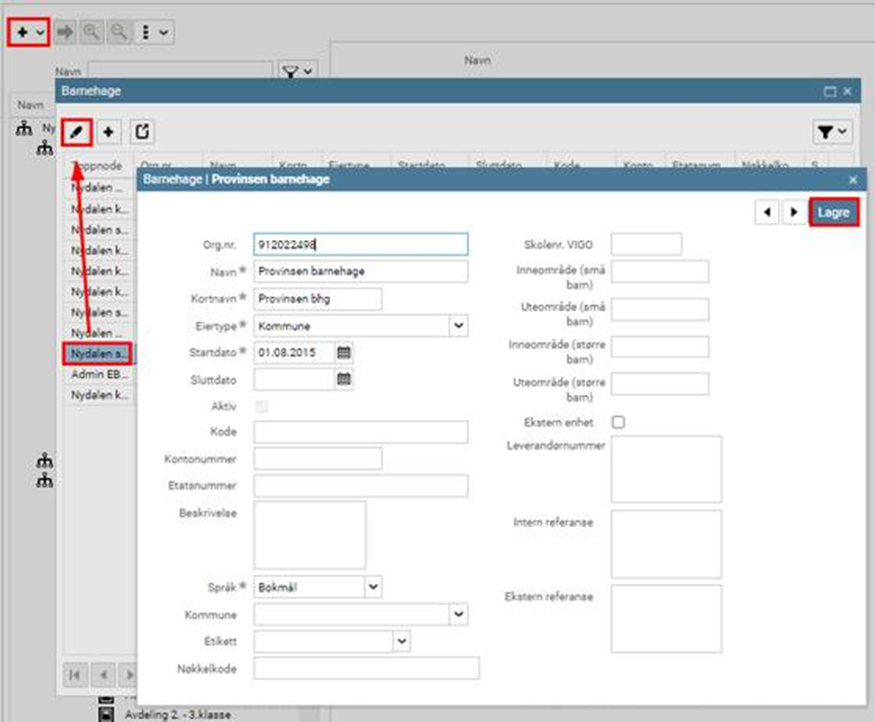The height and width of the screenshot is (722, 875).
Task: Open the Kommune dropdown
Action: [x=457, y=614]
